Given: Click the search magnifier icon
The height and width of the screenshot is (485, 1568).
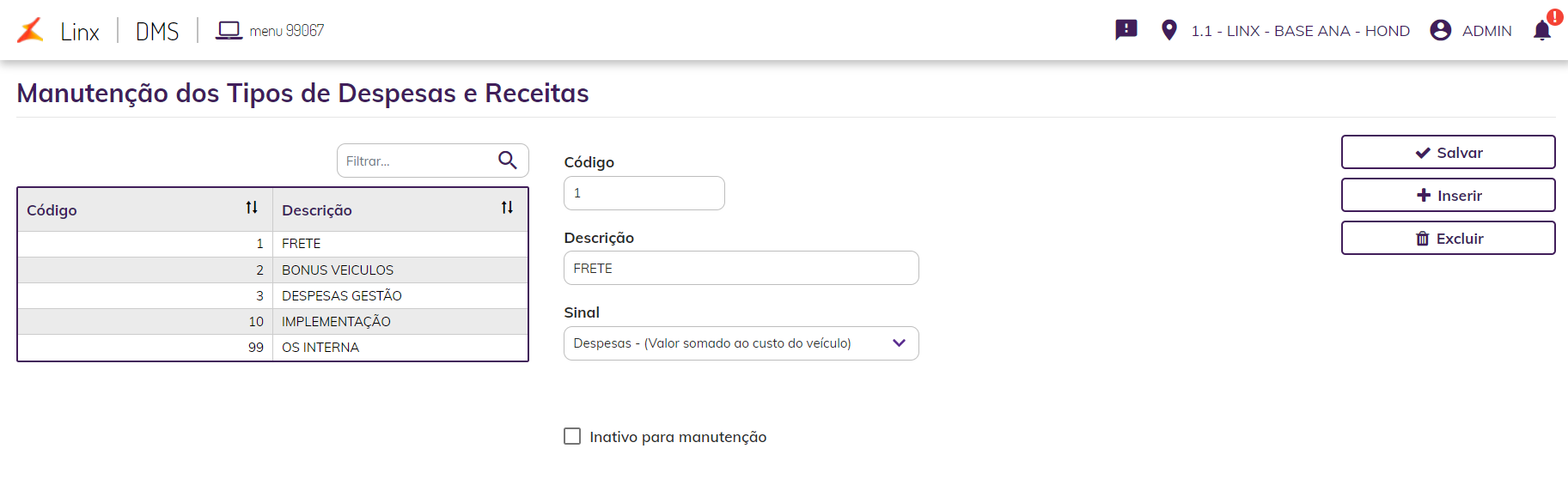Looking at the screenshot, I should 508,161.
